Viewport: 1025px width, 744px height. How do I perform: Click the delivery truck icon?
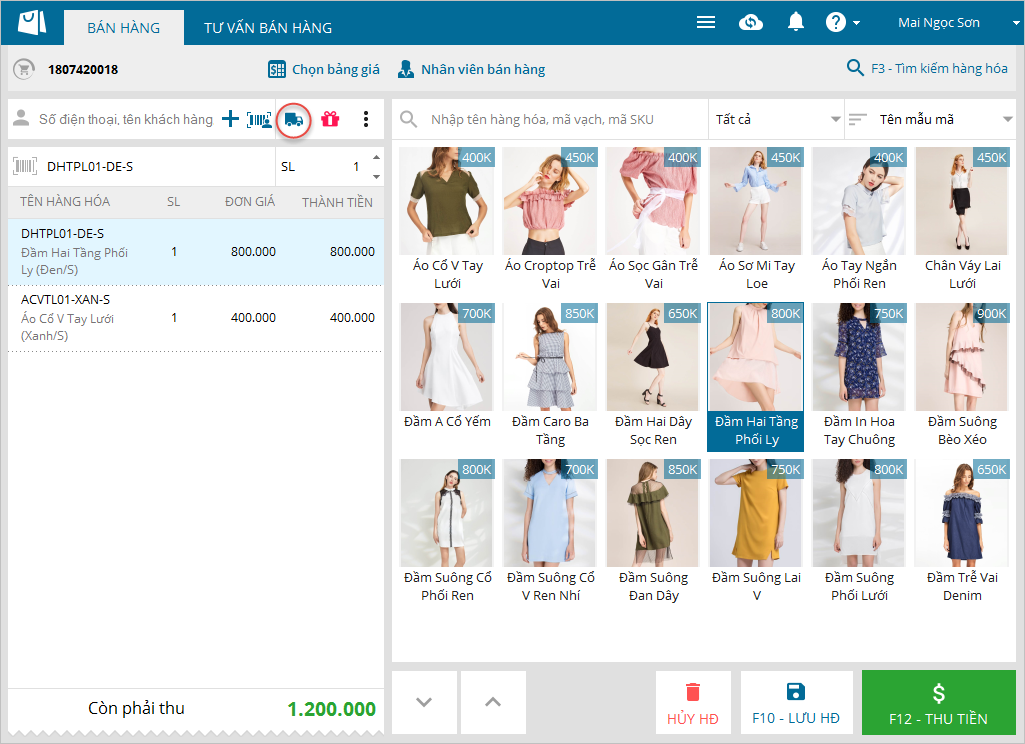tap(294, 120)
